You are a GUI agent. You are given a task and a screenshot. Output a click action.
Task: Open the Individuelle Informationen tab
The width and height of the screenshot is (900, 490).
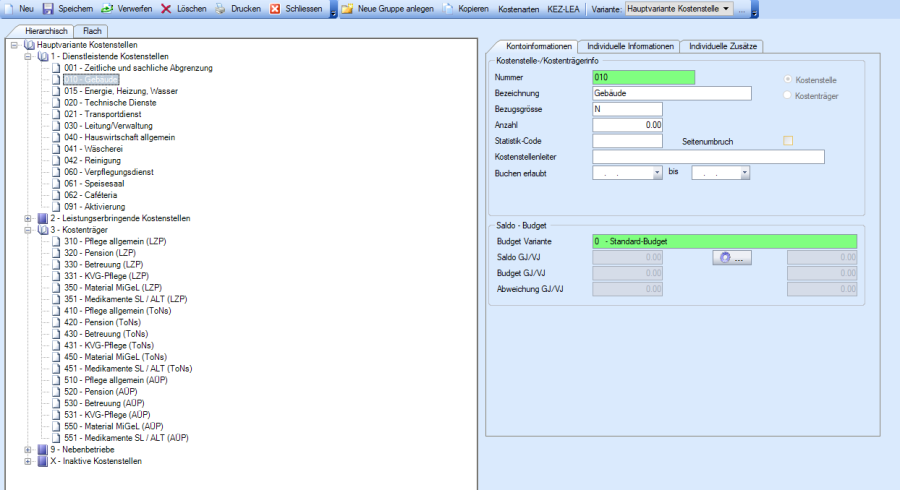[x=630, y=46]
